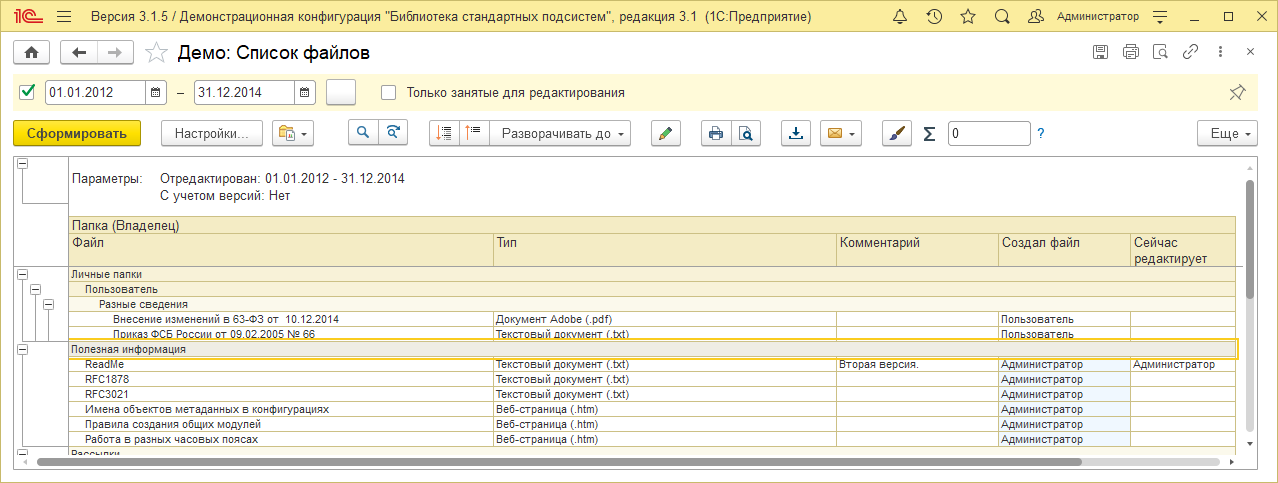Pin the quick settings panel
Screen dimensions: 1278x483
point(1237,92)
